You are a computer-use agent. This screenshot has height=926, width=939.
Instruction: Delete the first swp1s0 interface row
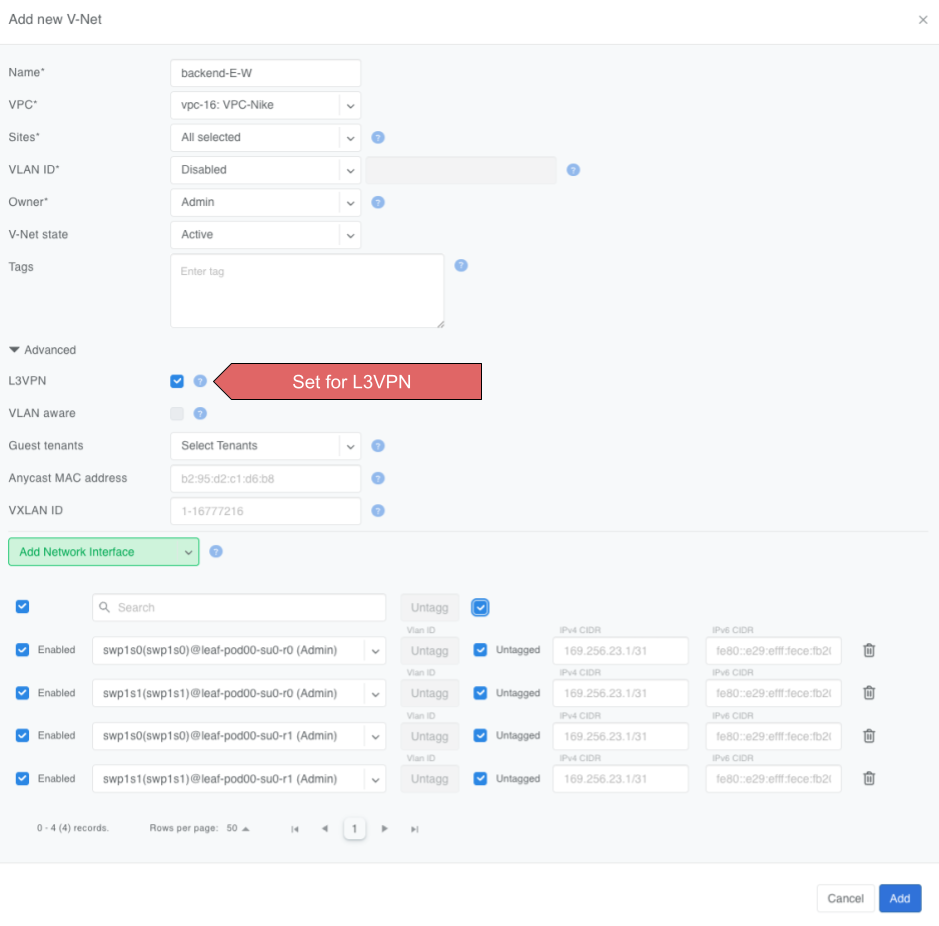click(868, 650)
